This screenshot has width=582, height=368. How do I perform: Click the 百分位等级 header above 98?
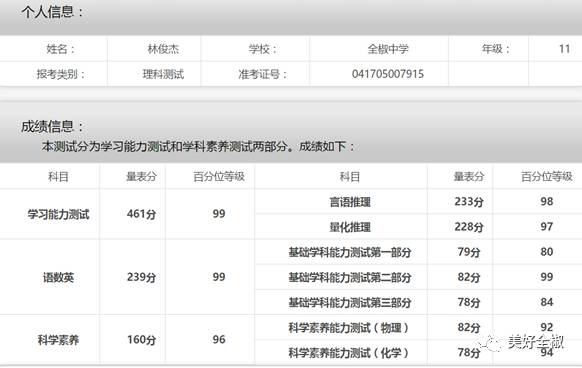tap(547, 177)
